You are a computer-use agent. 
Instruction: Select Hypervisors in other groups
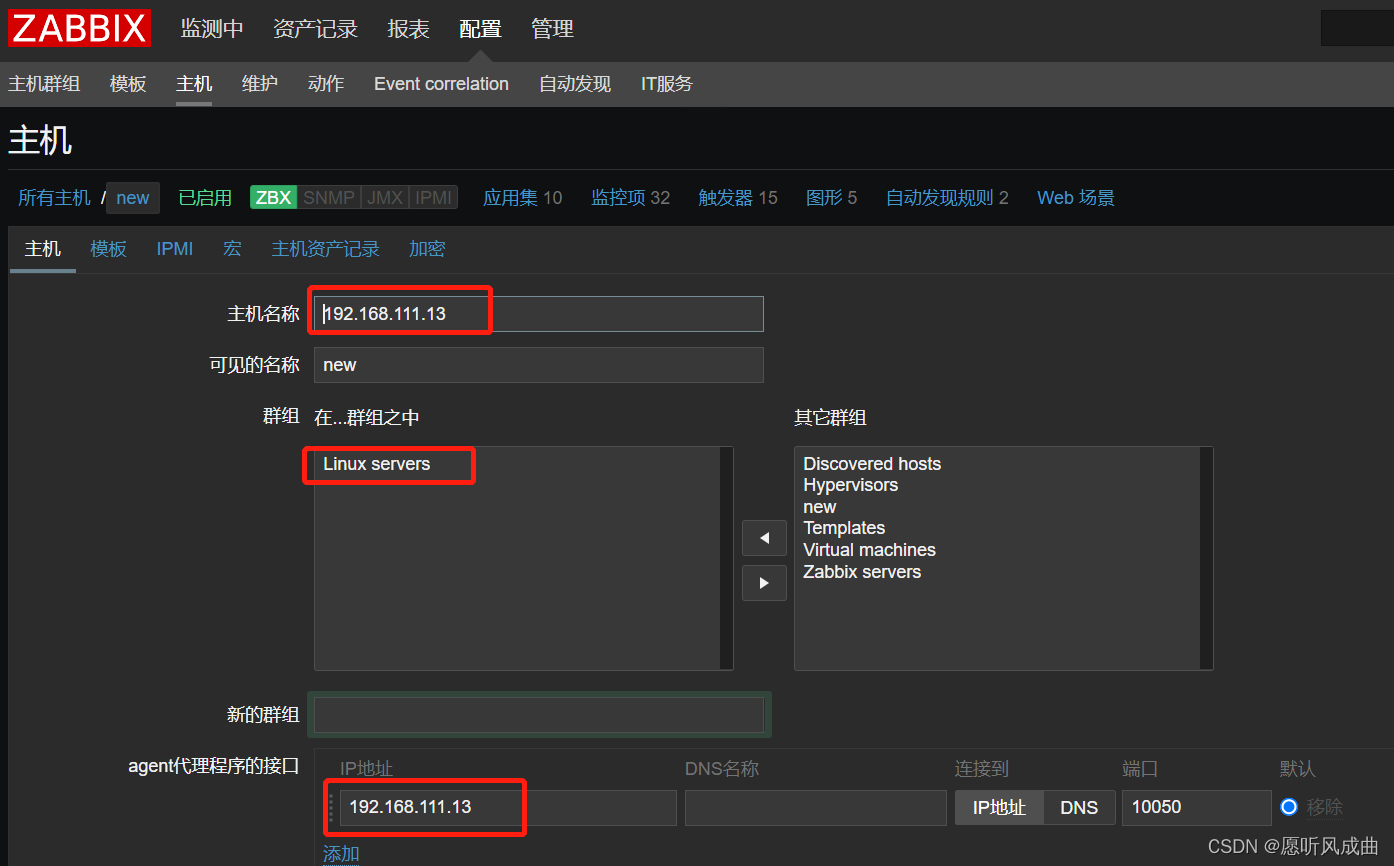[x=851, y=485]
